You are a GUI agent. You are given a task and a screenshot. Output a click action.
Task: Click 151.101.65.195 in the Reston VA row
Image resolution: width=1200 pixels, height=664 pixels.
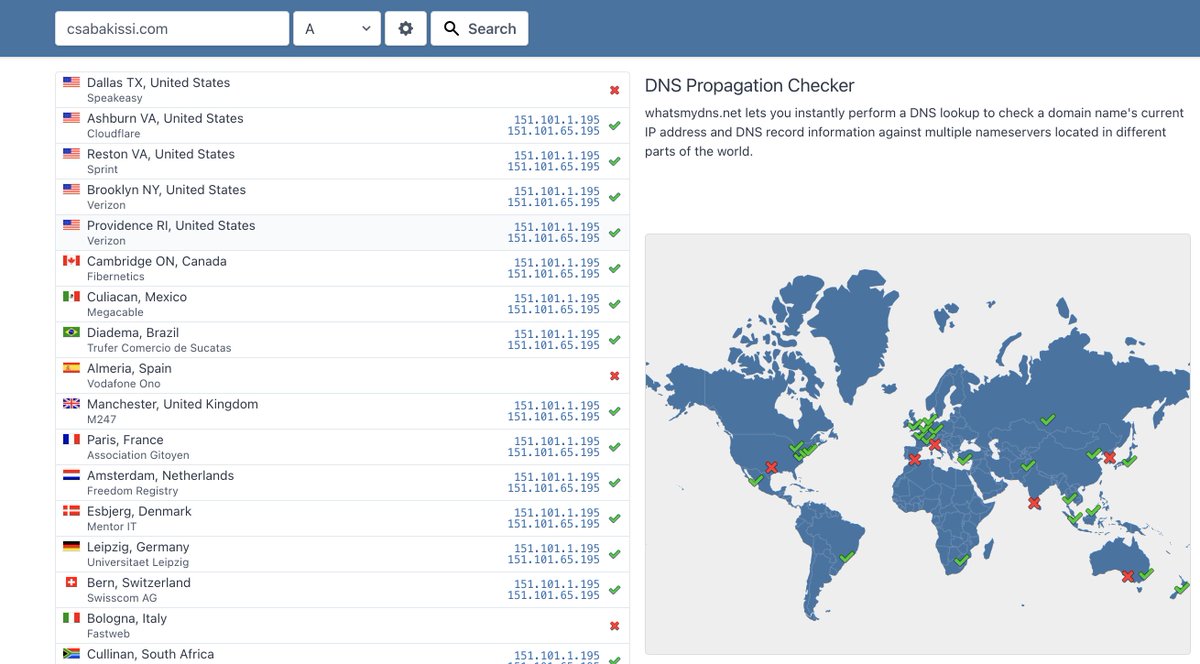[554, 167]
